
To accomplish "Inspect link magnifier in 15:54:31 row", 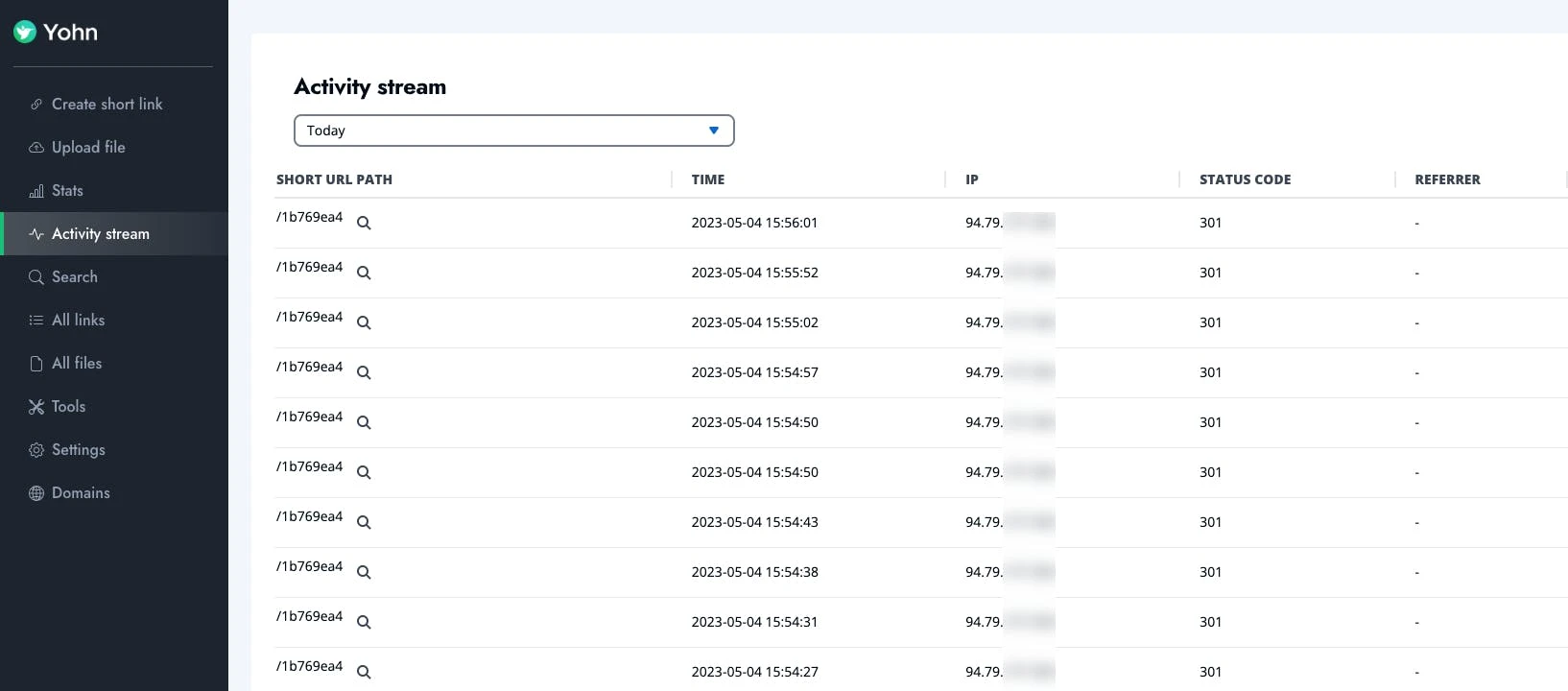I will click(364, 622).
